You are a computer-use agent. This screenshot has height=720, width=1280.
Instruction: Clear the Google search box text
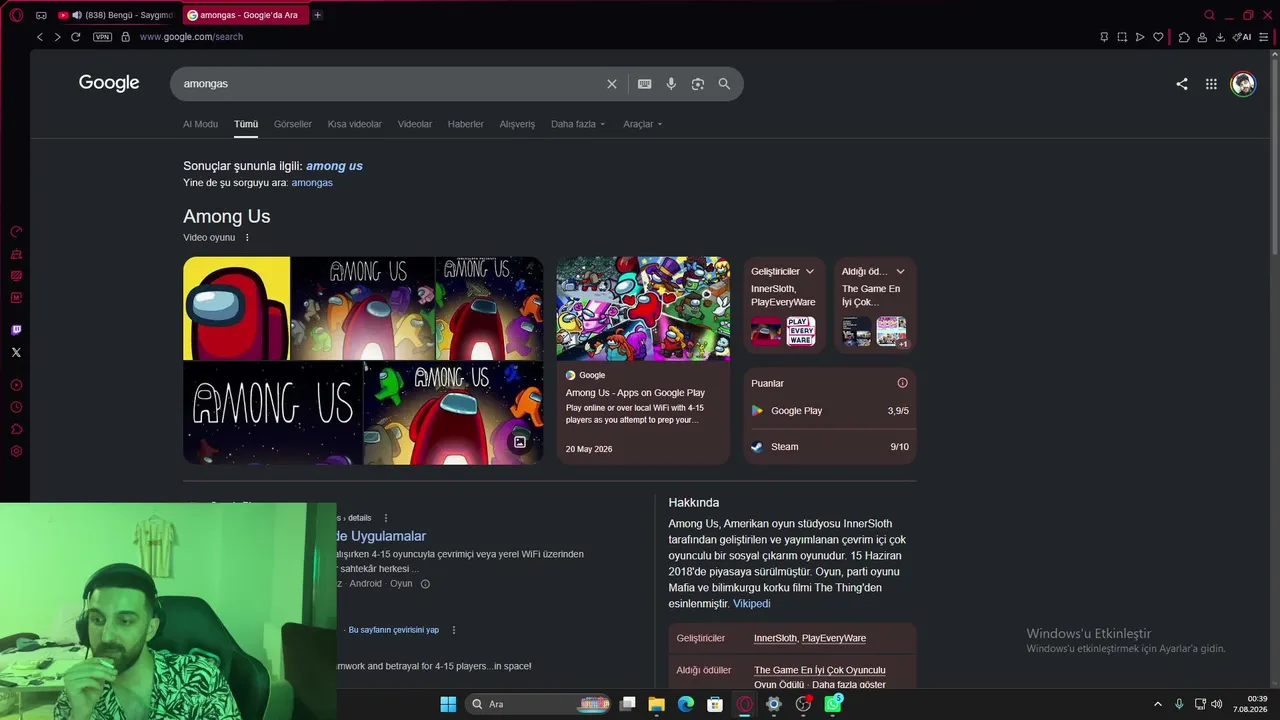pos(612,84)
